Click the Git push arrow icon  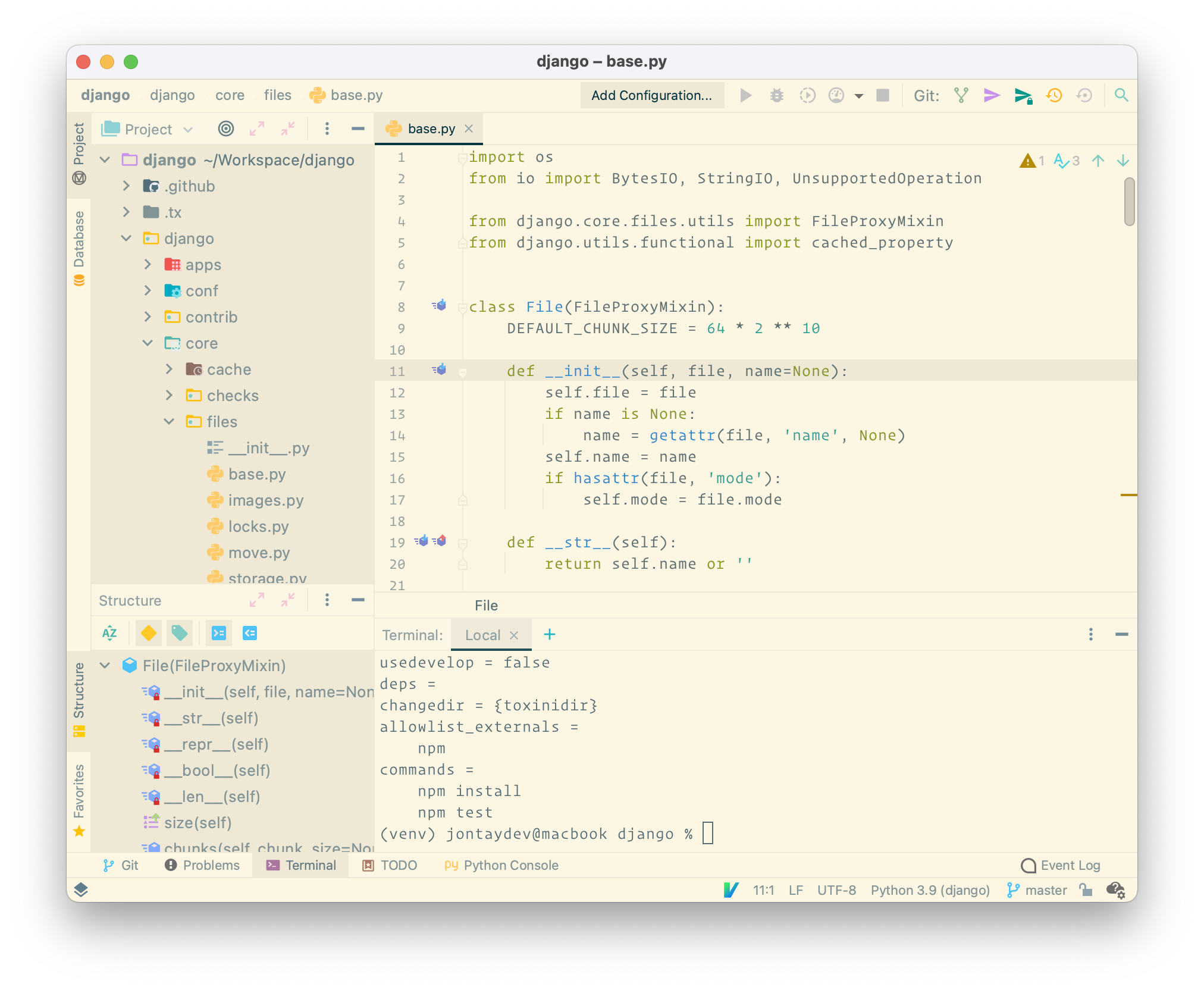(x=1023, y=95)
